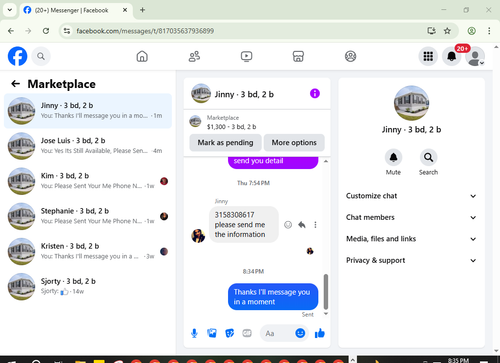
Task: Open the Chrome profile icon
Action: [471, 31]
